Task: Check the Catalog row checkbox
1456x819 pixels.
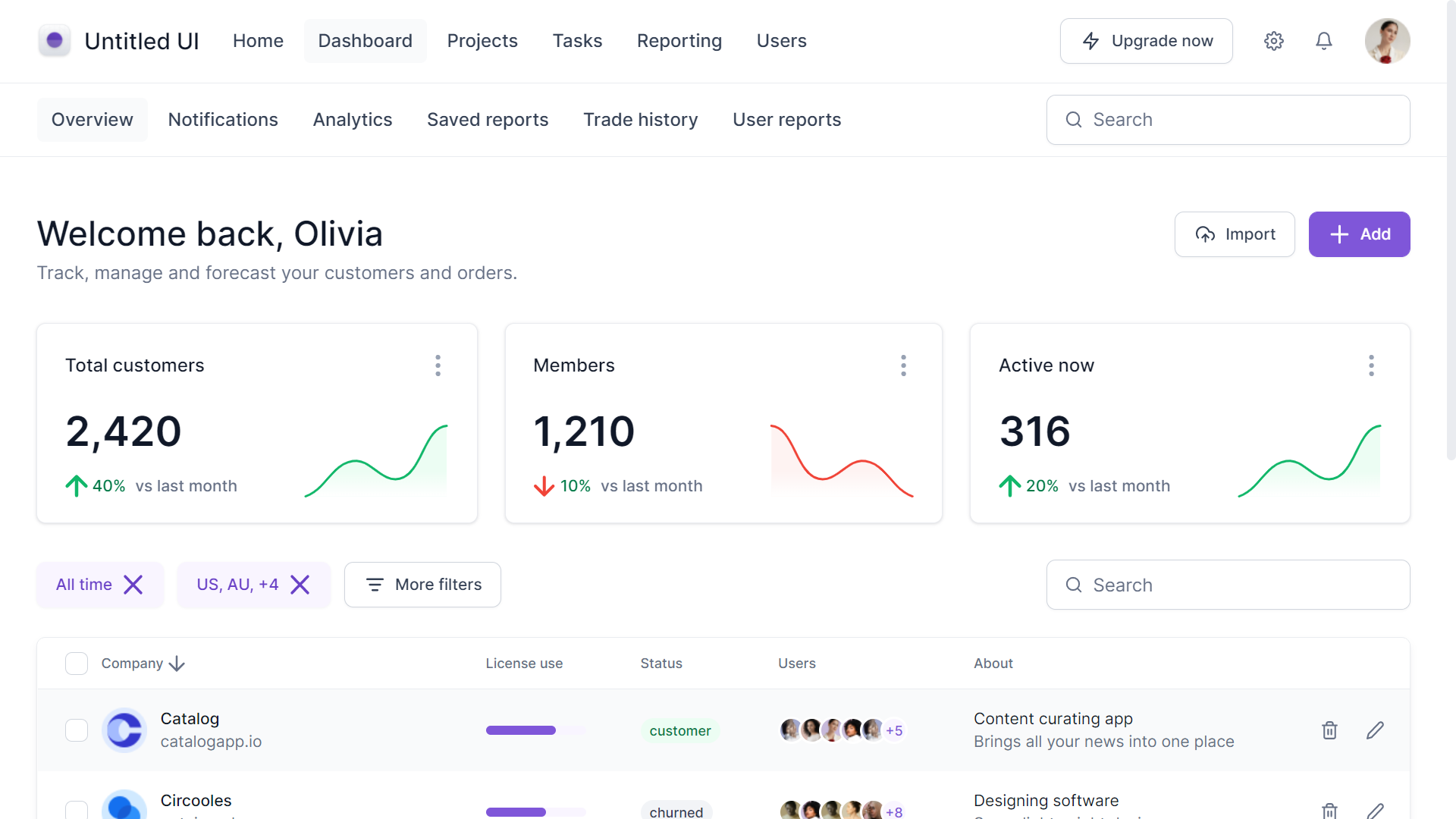Action: click(77, 730)
